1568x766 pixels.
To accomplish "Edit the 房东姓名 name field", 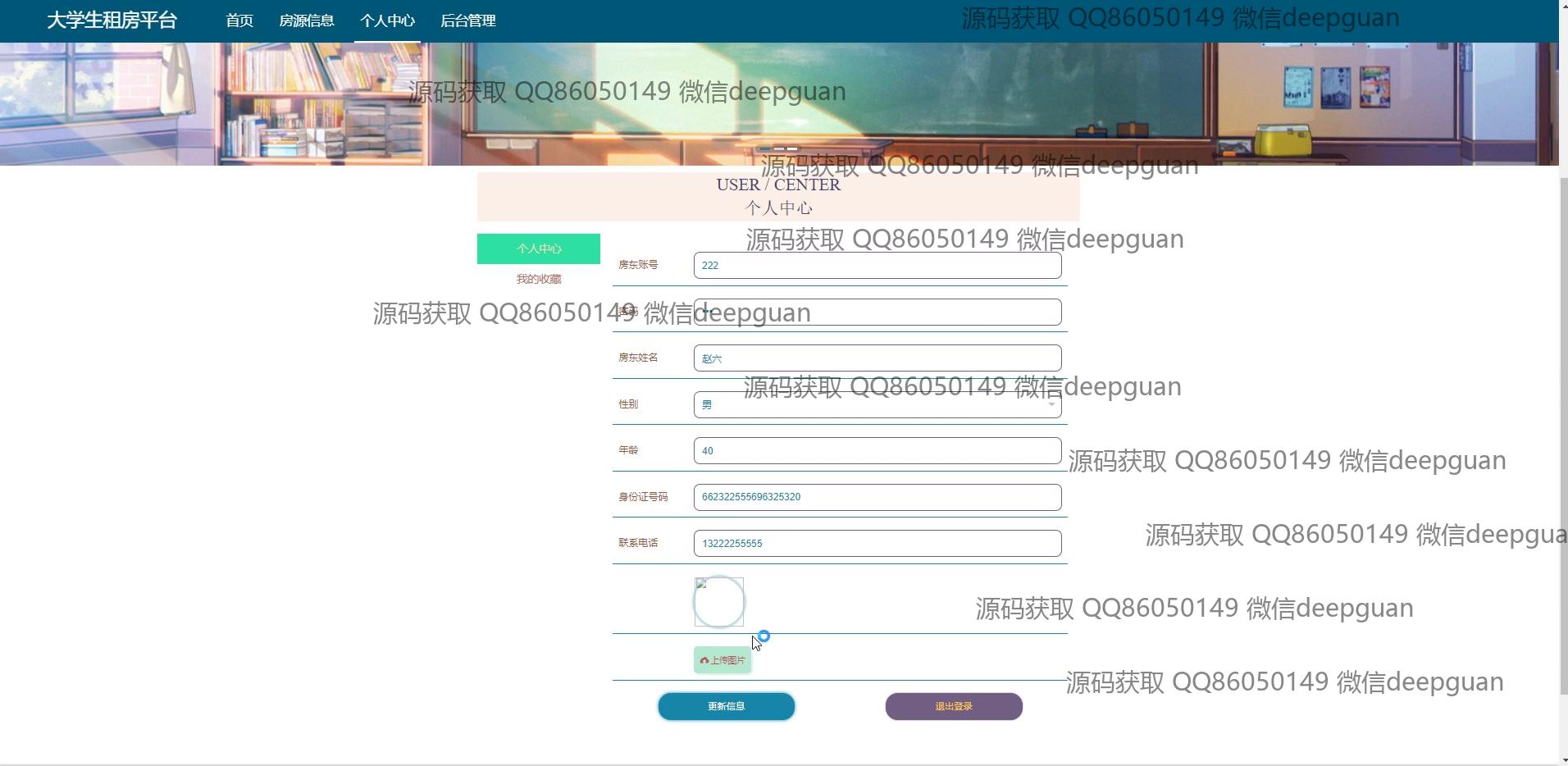I will click(x=877, y=358).
